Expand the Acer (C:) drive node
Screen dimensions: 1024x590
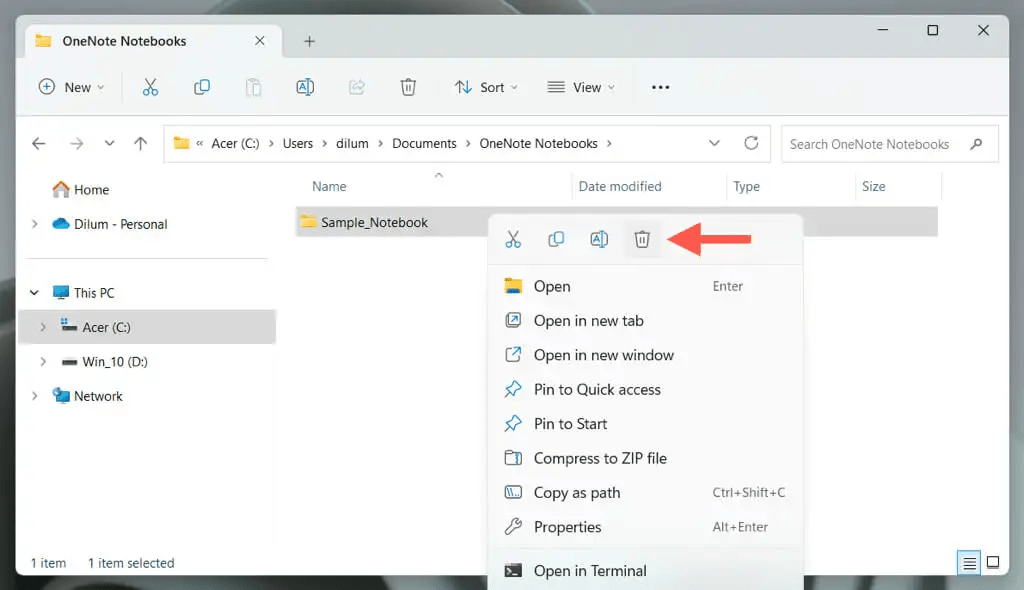pyautogui.click(x=43, y=327)
